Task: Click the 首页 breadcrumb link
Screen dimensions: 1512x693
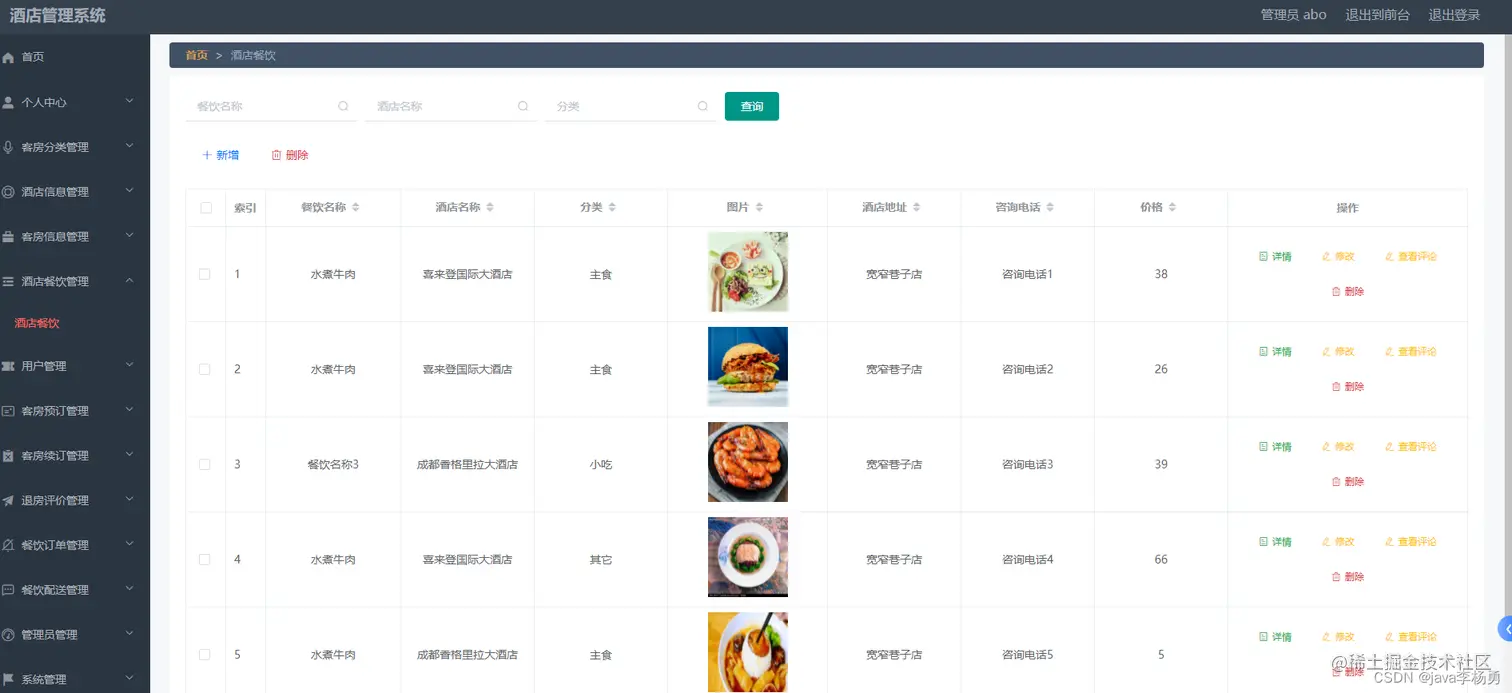Action: [x=197, y=55]
